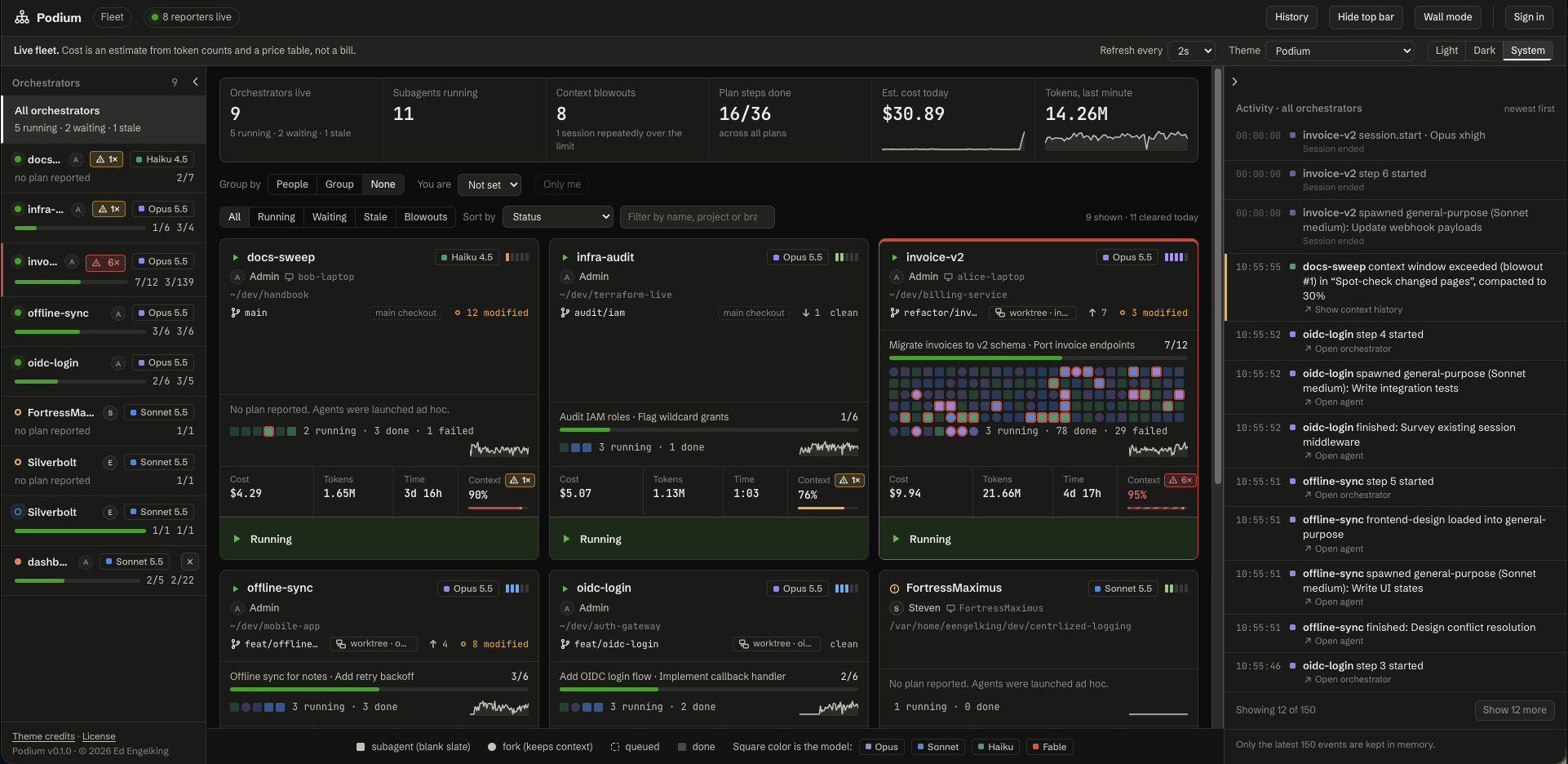Screen dimensions: 1568x764
Task: Click Show 12 more activity events
Action: click(1514, 710)
